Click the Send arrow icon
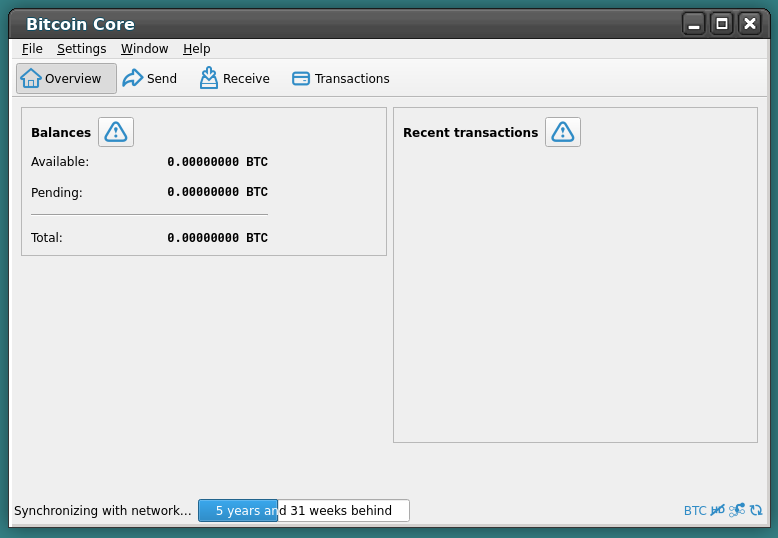 pyautogui.click(x=133, y=78)
